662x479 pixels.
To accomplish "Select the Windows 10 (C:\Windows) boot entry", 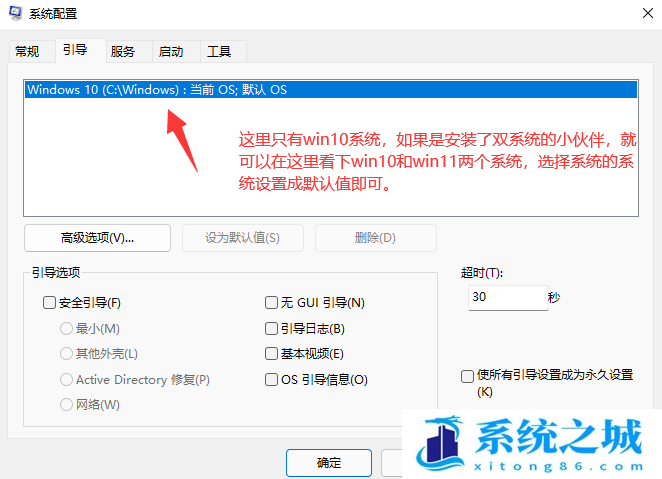I will coord(331,89).
